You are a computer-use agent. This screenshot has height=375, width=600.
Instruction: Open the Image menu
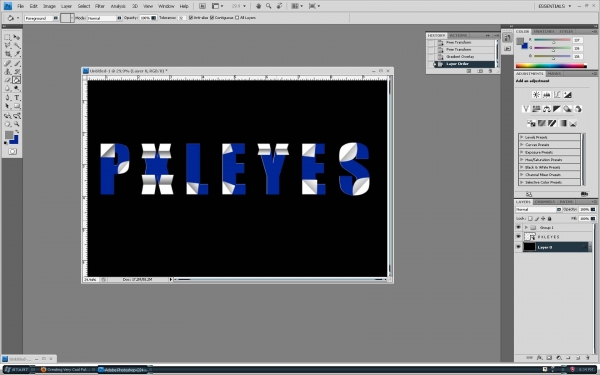pos(49,6)
